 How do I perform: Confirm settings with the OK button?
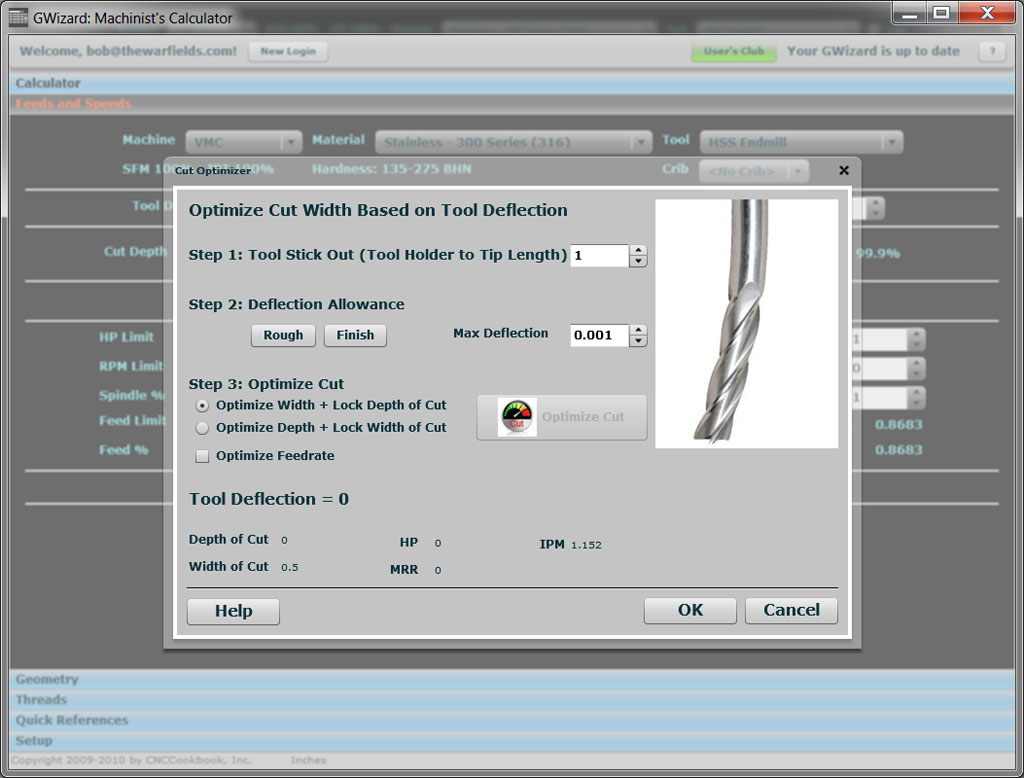tap(689, 610)
